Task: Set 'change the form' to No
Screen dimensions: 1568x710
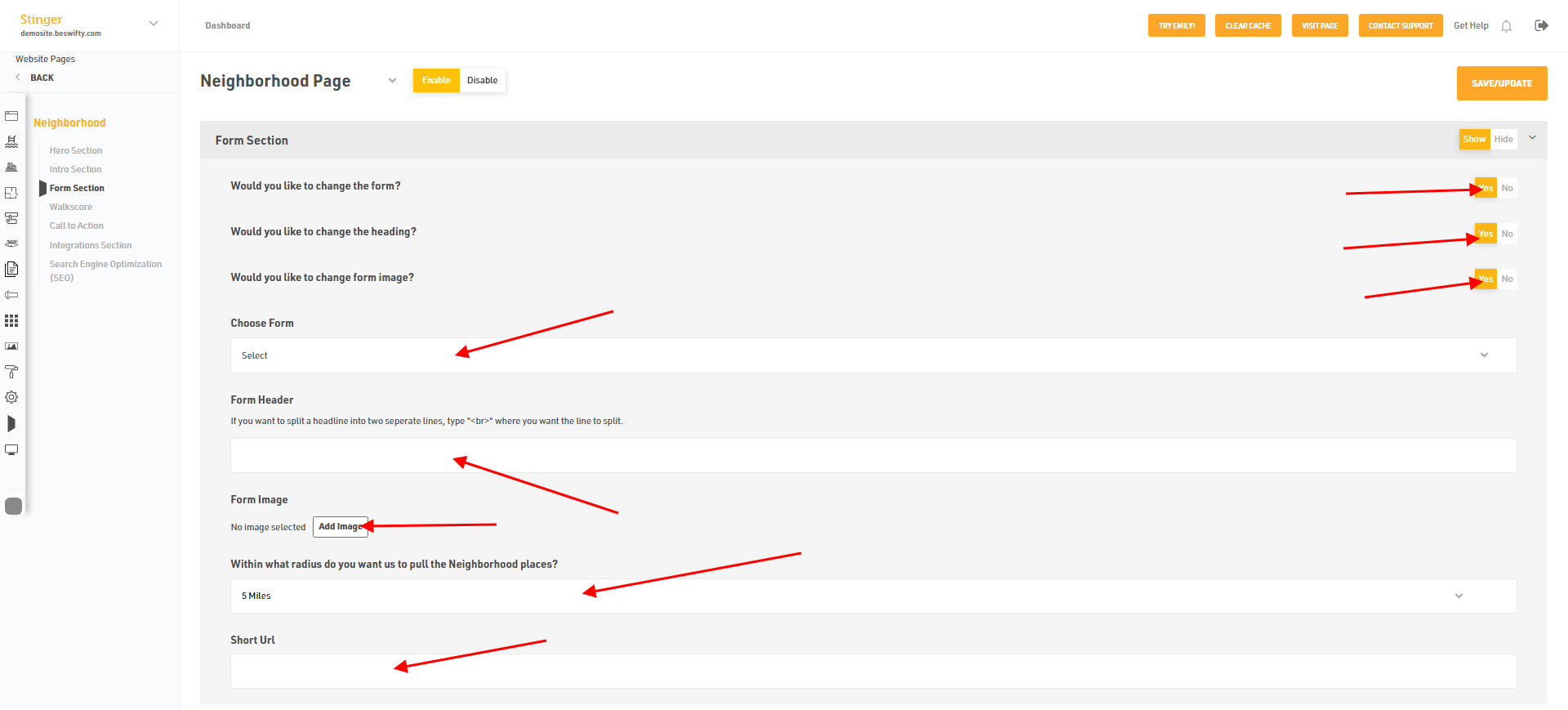Action: click(x=1507, y=188)
